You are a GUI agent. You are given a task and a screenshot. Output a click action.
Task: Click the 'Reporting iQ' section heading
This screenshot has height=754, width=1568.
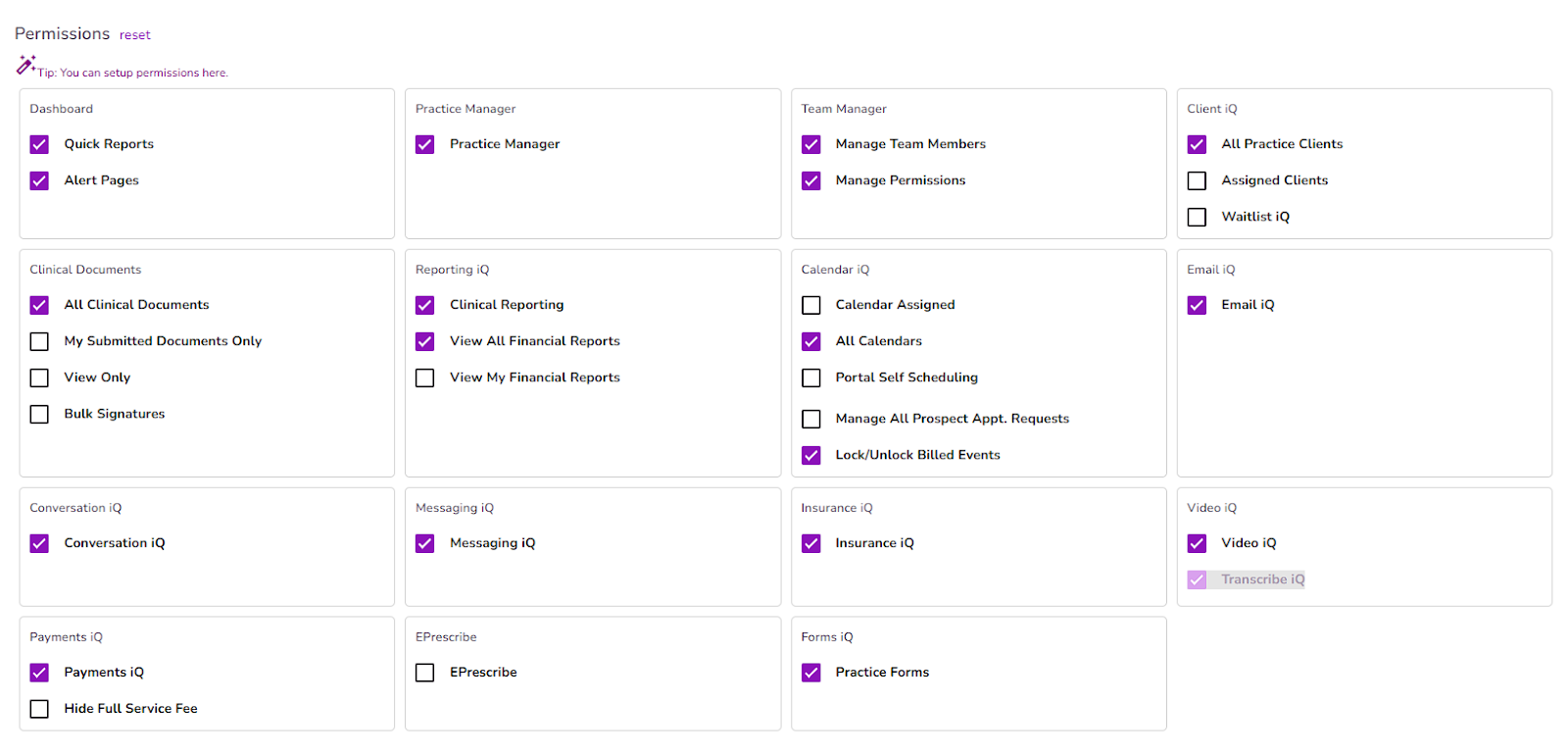click(x=452, y=270)
